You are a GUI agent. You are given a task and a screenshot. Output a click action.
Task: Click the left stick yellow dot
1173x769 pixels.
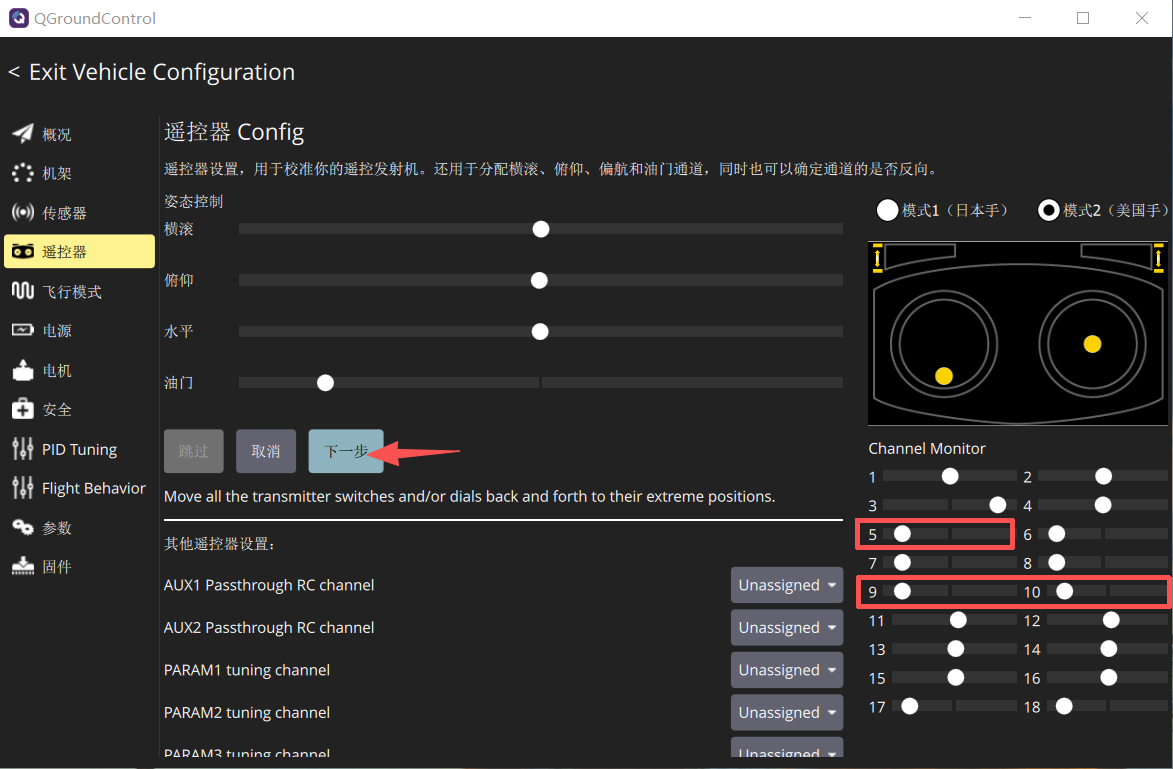click(944, 376)
